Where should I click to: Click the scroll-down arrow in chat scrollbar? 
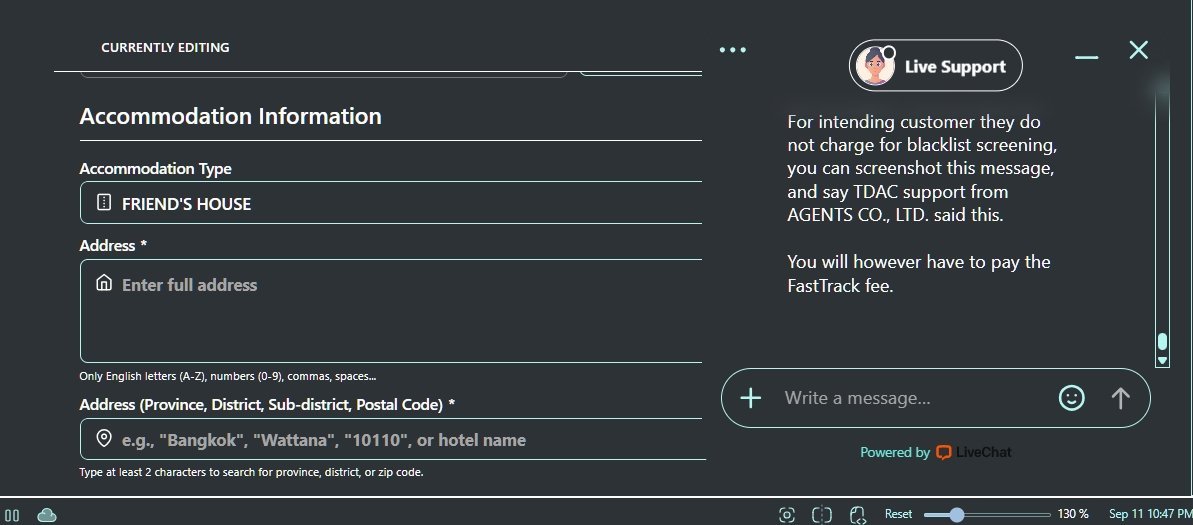coord(1162,360)
